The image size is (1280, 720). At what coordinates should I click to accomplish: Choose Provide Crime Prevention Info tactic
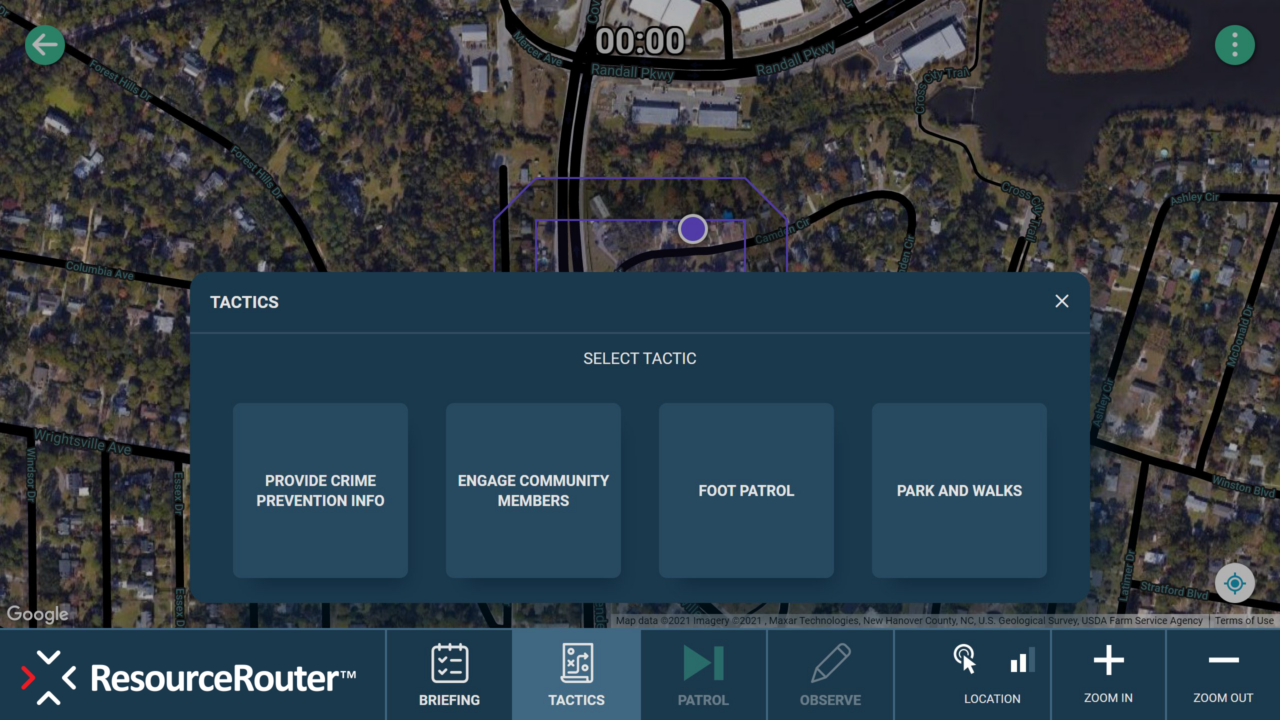click(x=320, y=490)
